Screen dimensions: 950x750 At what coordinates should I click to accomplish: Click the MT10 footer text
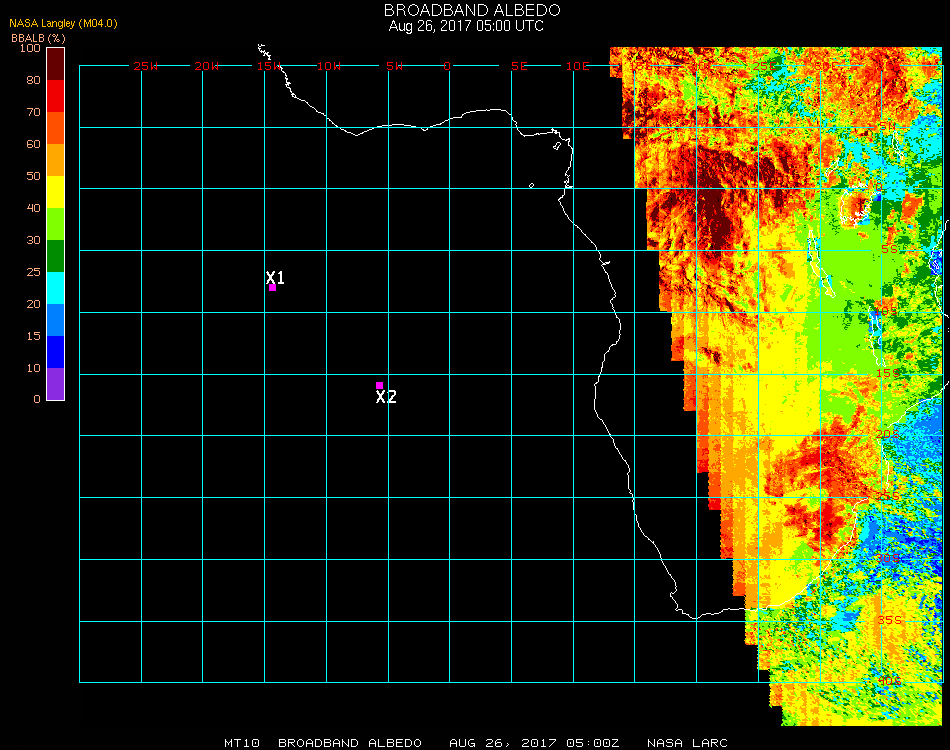point(242,743)
